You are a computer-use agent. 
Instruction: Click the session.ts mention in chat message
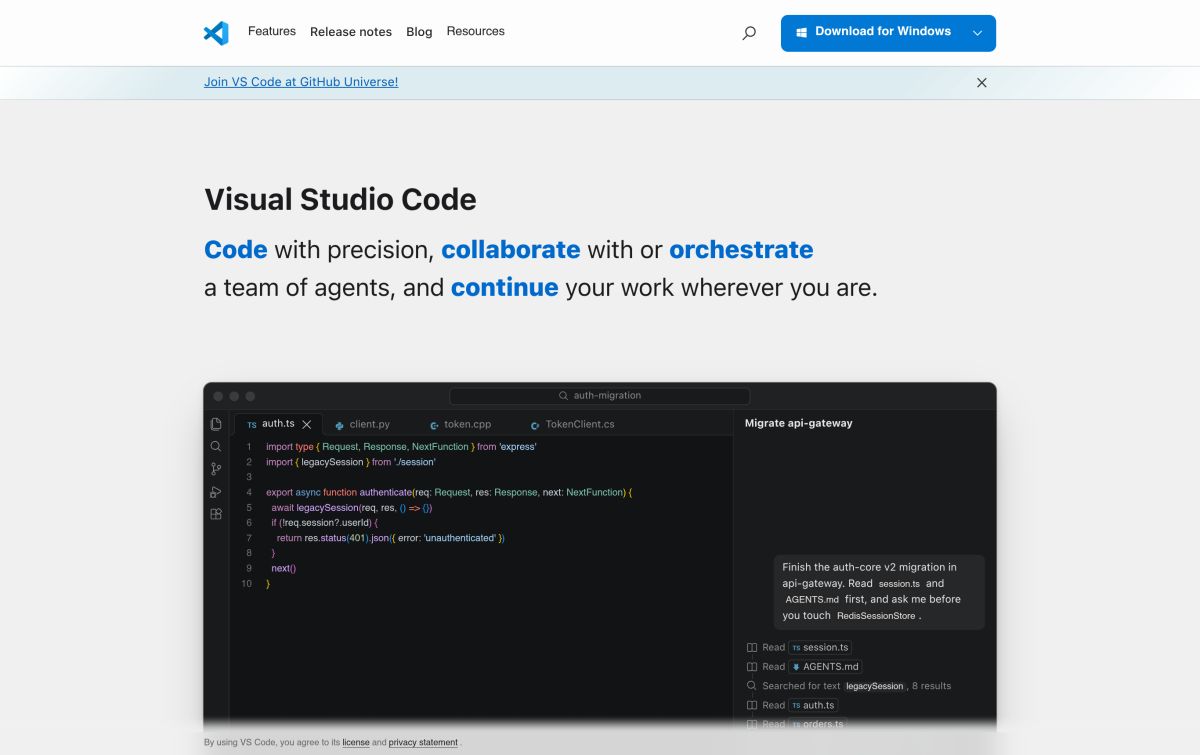click(x=899, y=583)
